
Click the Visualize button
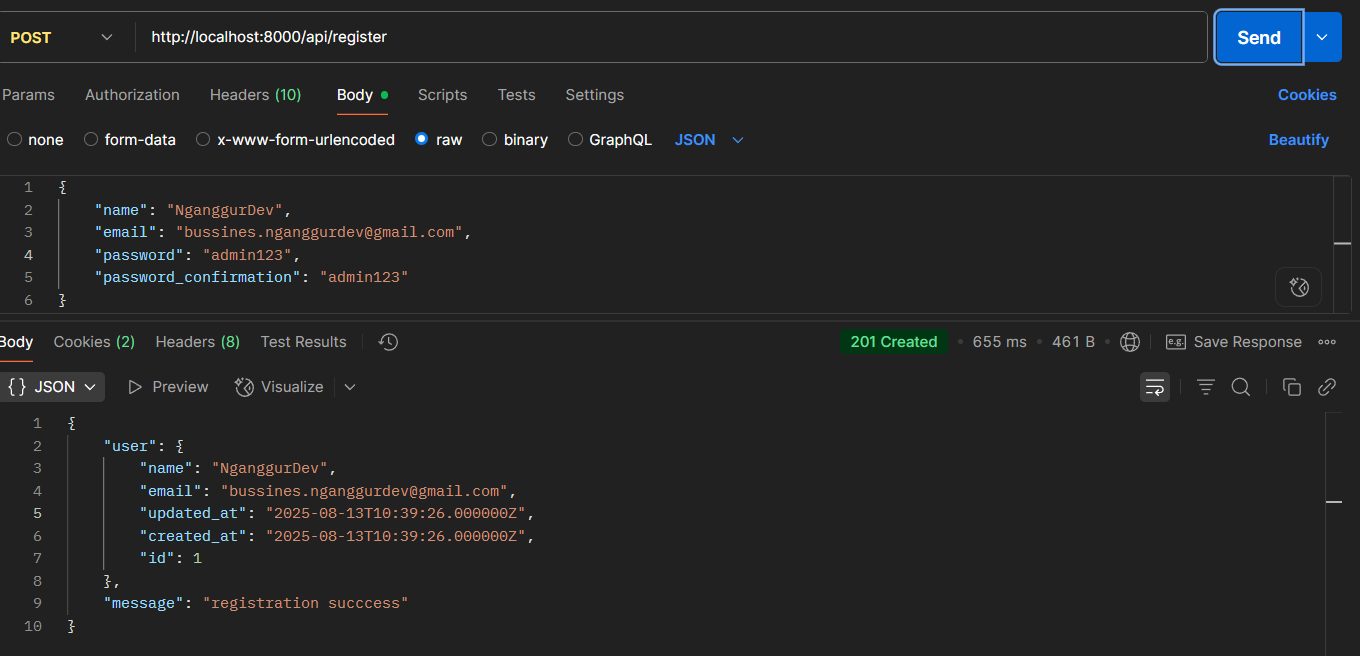click(279, 387)
